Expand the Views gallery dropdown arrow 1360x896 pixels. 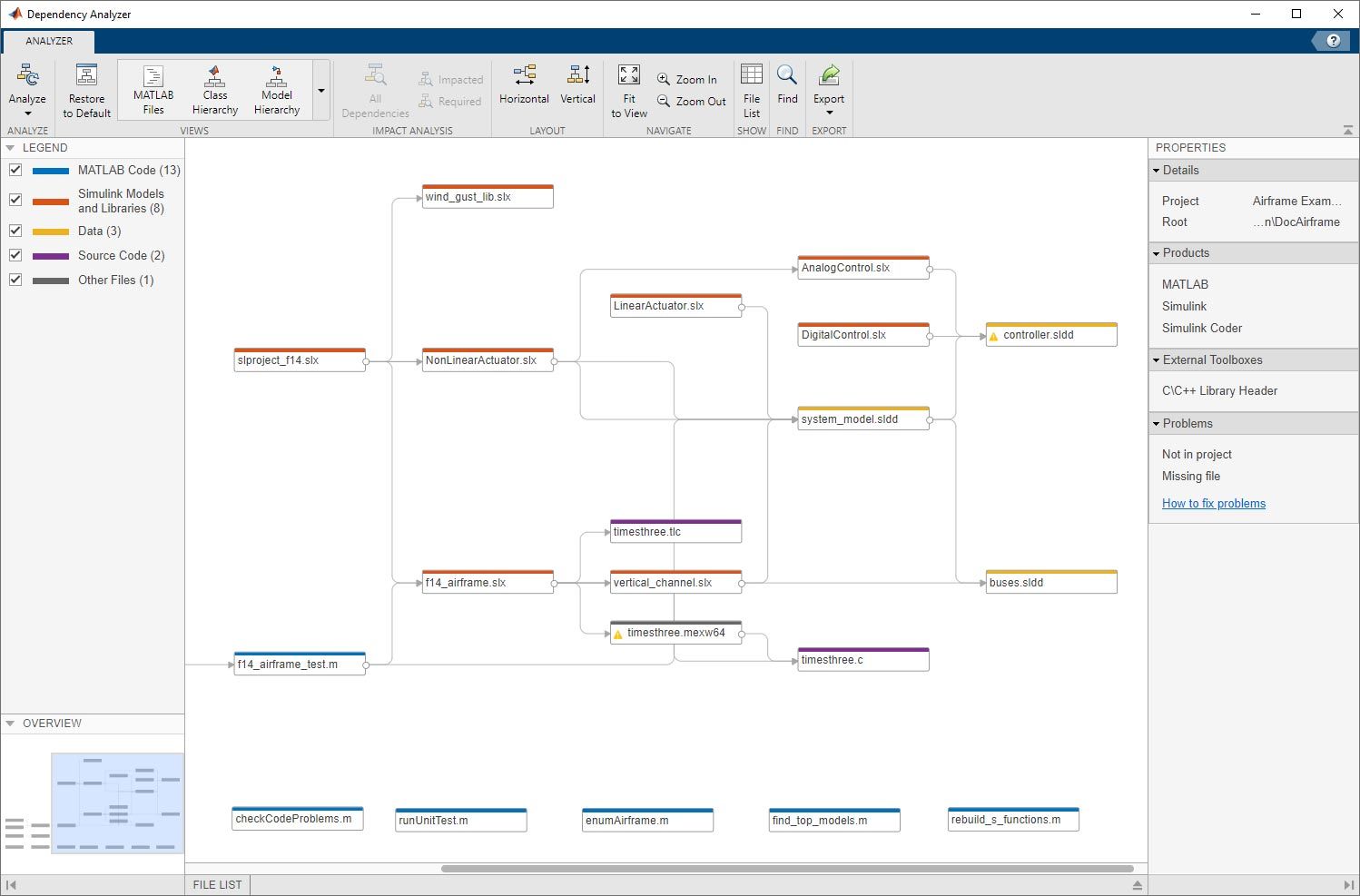click(321, 91)
